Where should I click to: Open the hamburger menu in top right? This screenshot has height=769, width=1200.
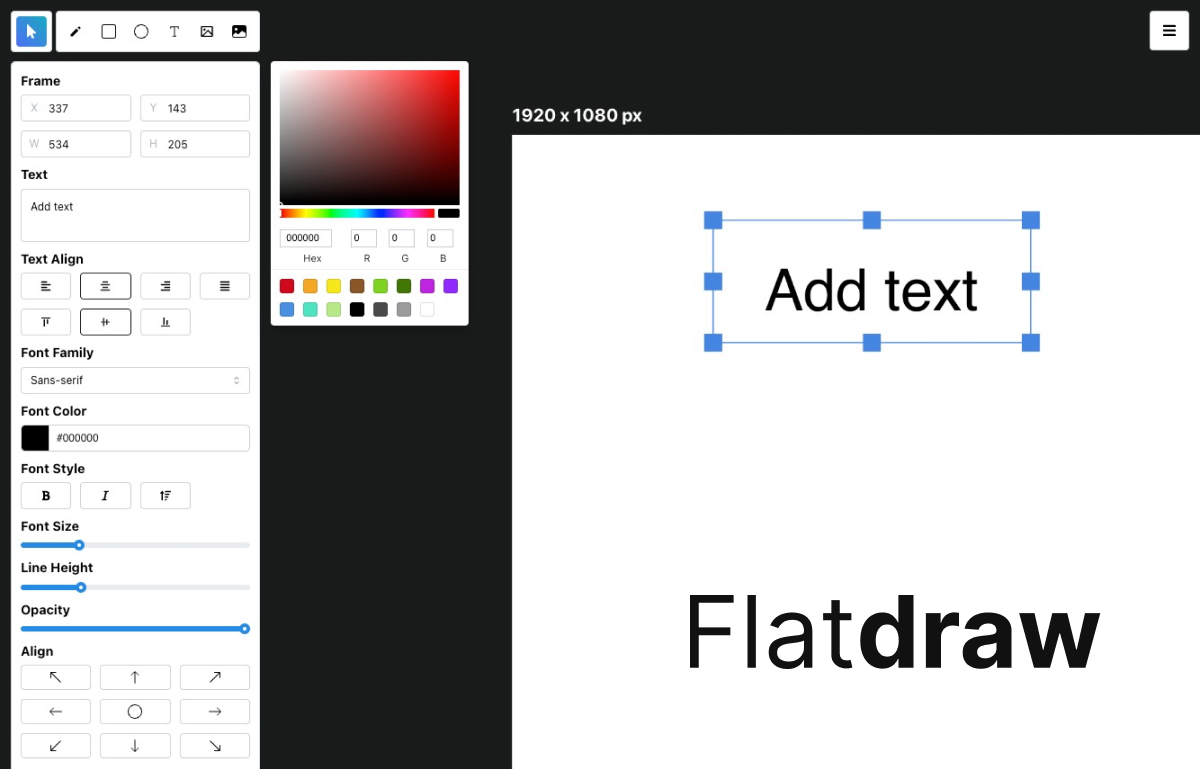click(1169, 30)
